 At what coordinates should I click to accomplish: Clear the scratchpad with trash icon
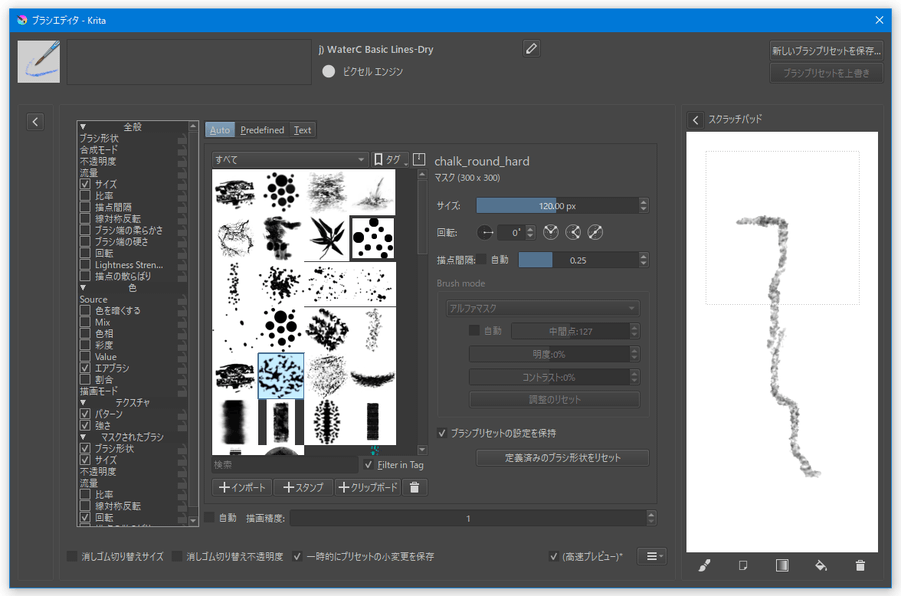click(x=860, y=566)
